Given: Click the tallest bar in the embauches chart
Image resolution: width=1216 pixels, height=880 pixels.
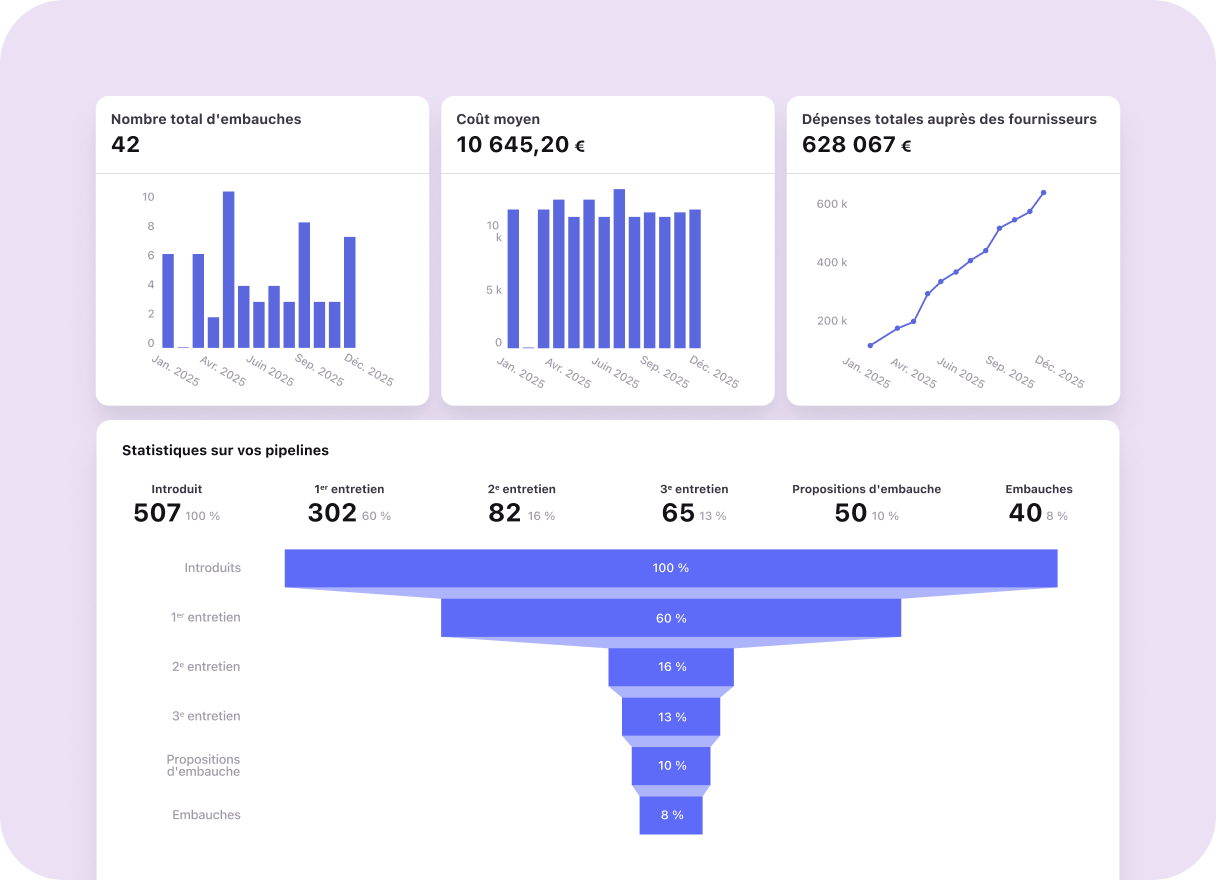Looking at the screenshot, I should tap(228, 270).
